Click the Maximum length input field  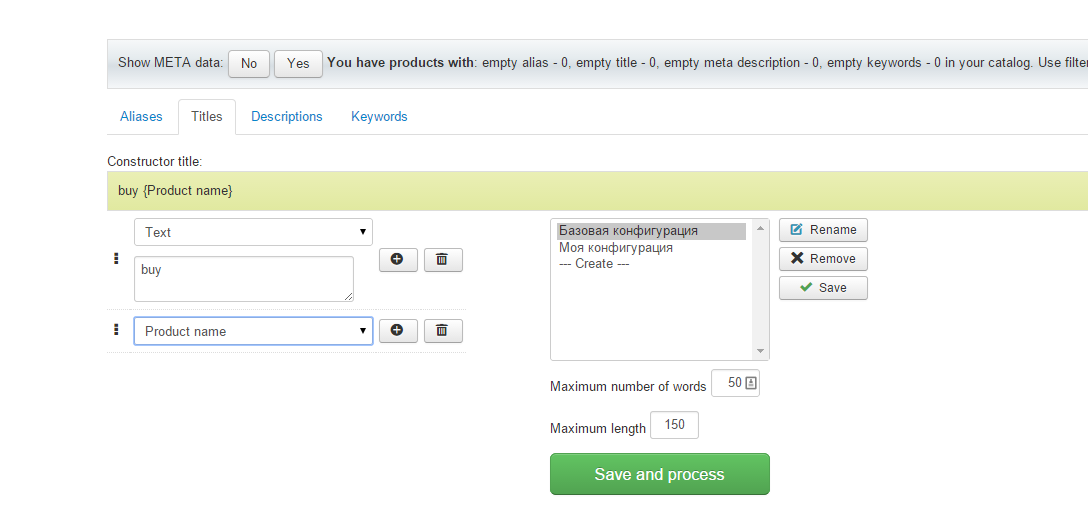tap(674, 425)
